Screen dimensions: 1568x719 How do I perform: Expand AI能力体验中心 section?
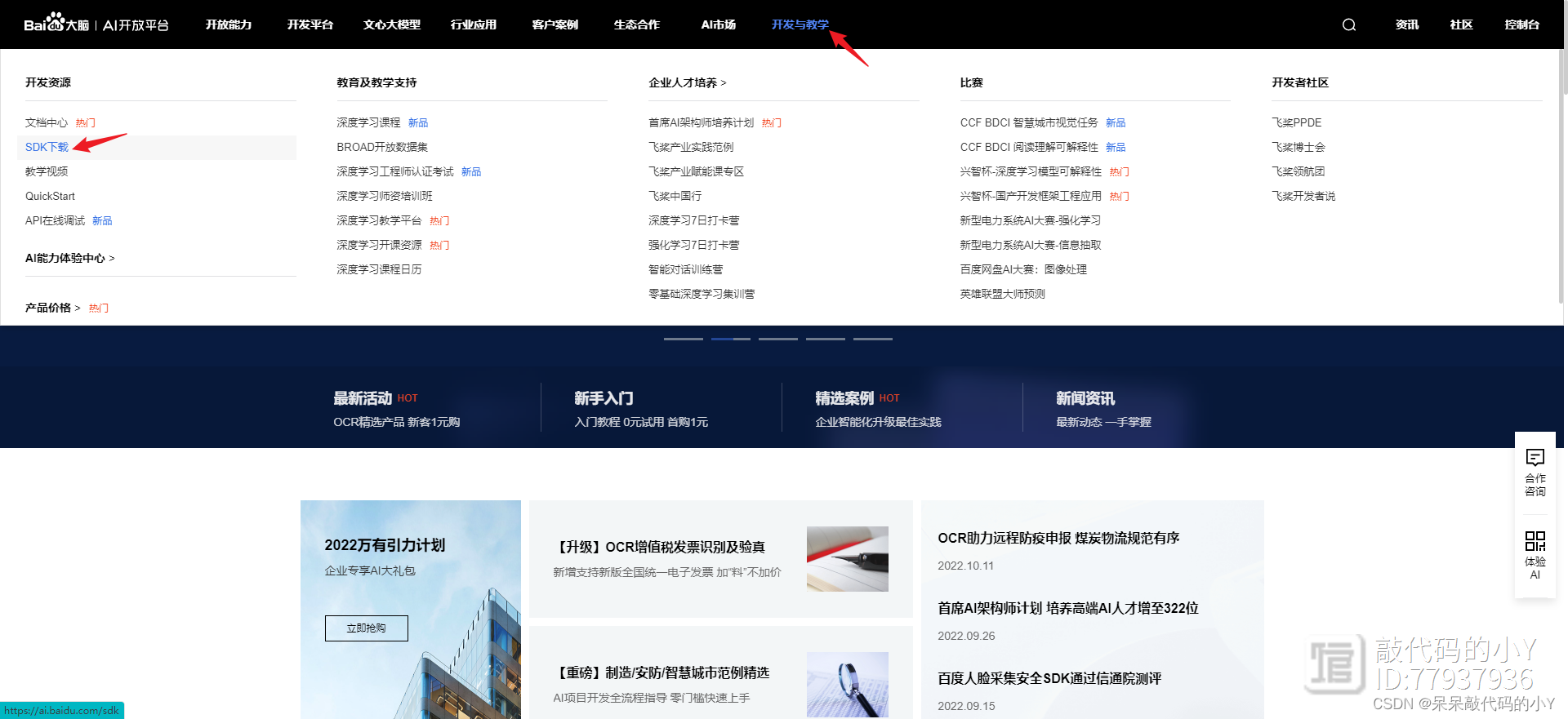(70, 258)
